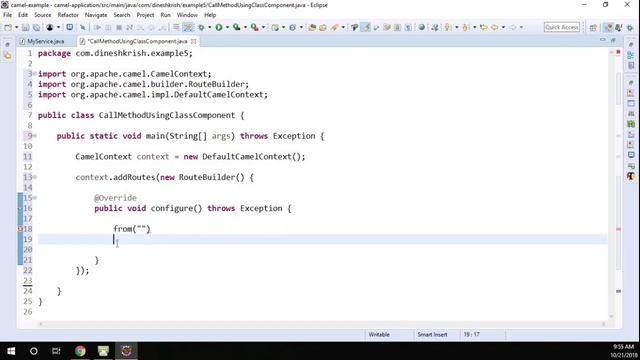
Task: Open the Coverage dropdown arrow
Action: point(245,27)
